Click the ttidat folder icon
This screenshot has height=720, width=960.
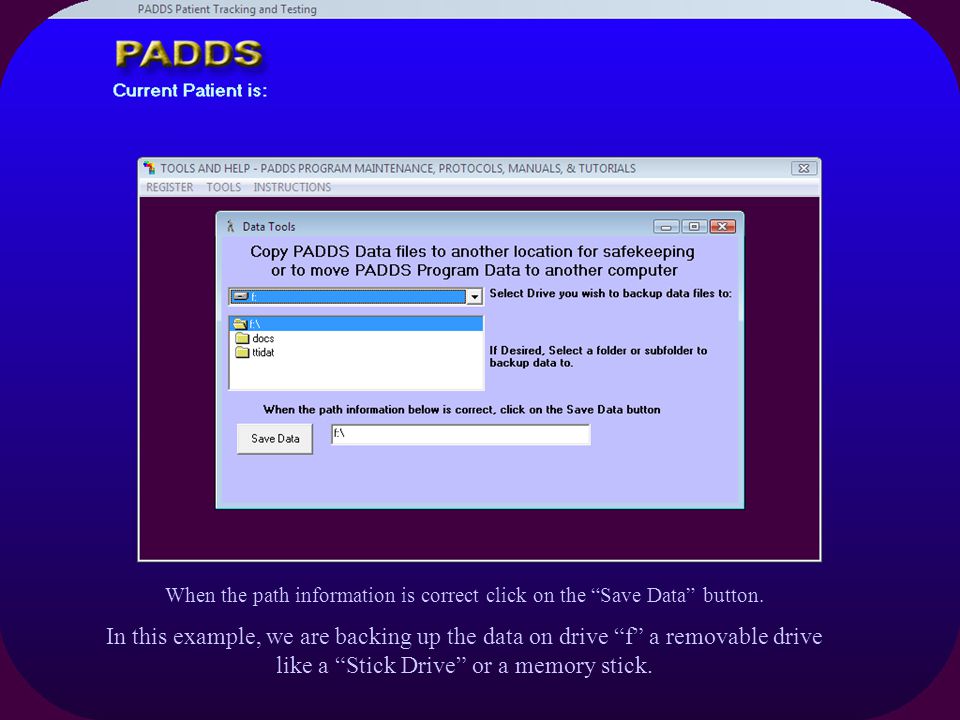pos(242,353)
